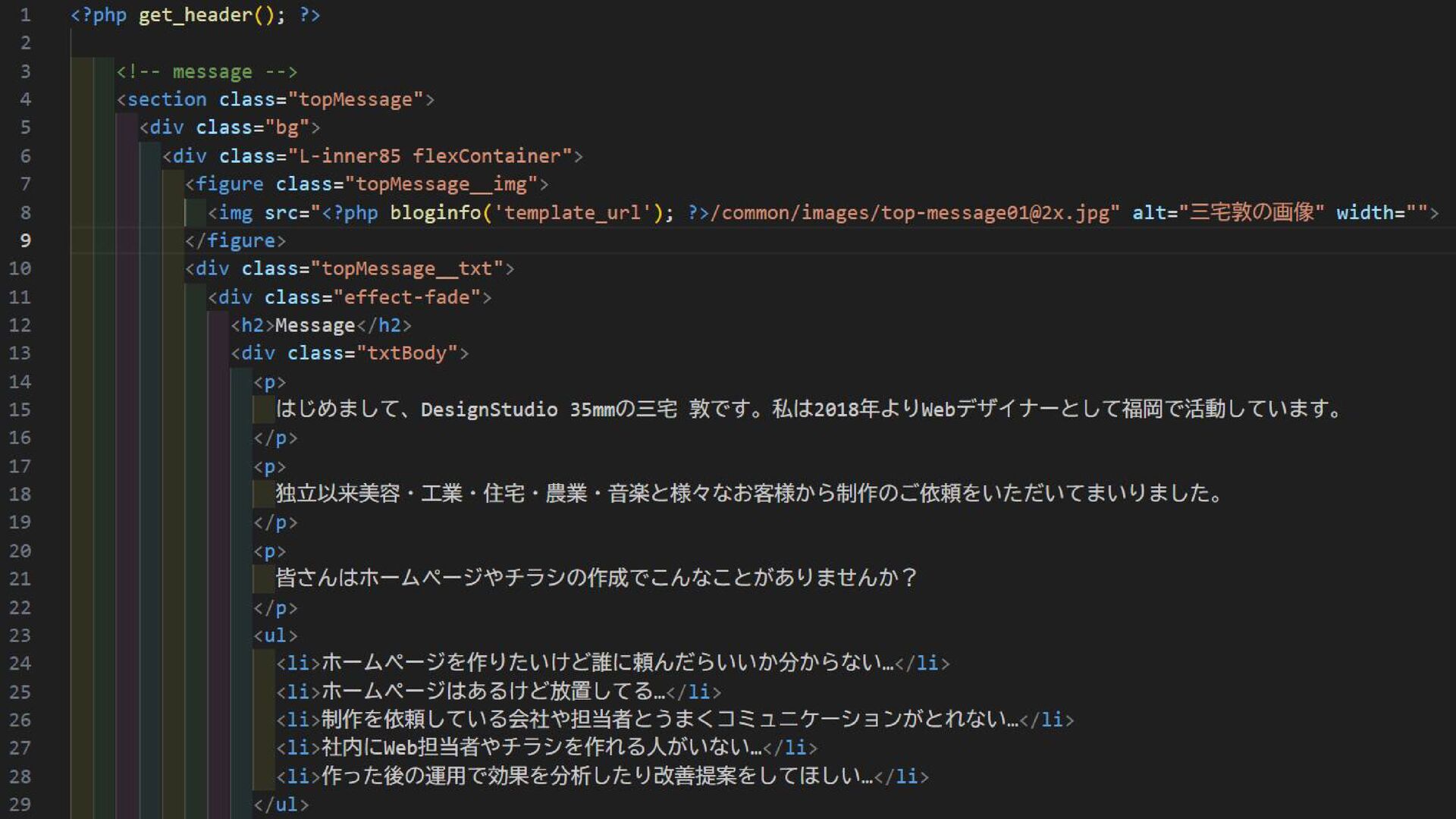Click the "topMessage" section class value
1456x819 pixels.
355,99
